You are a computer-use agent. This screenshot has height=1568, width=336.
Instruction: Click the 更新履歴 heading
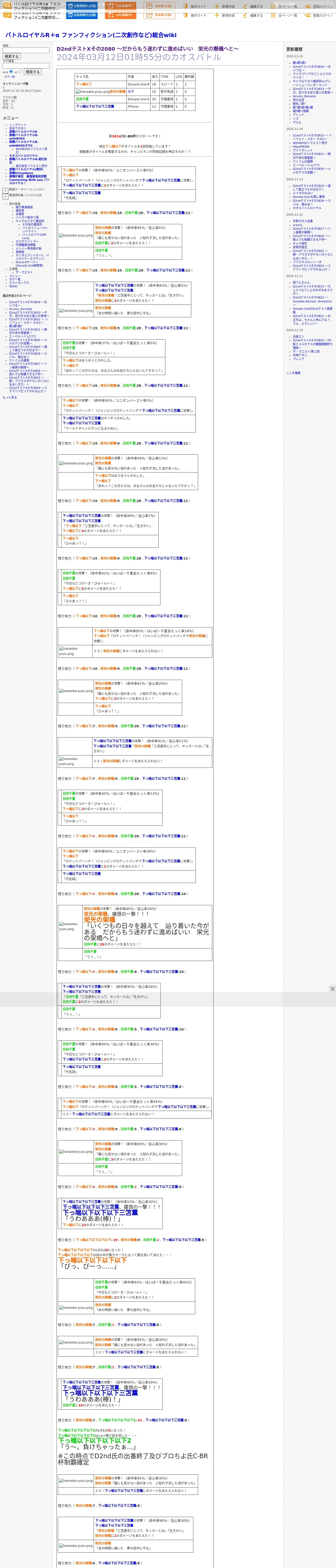tap(295, 49)
